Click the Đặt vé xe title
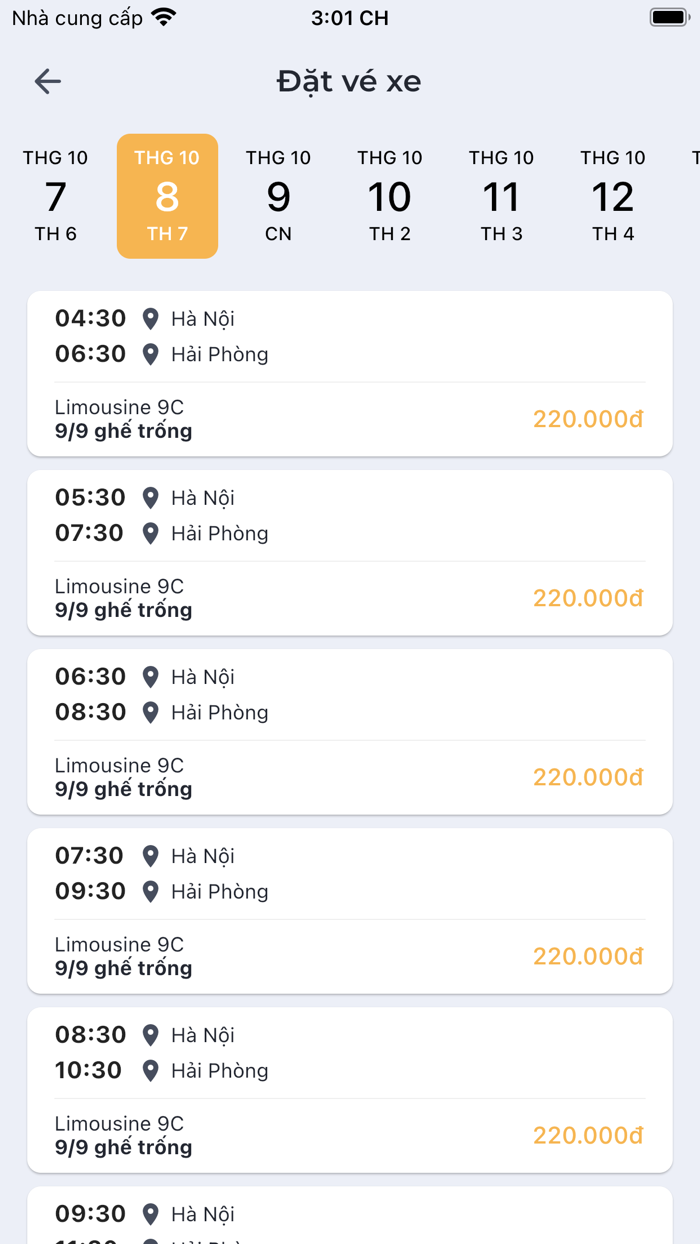Viewport: 700px width, 1244px height. [348, 82]
